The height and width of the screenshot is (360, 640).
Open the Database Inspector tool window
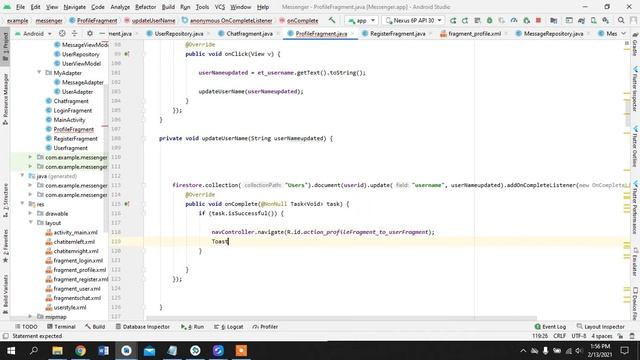pos(142,327)
